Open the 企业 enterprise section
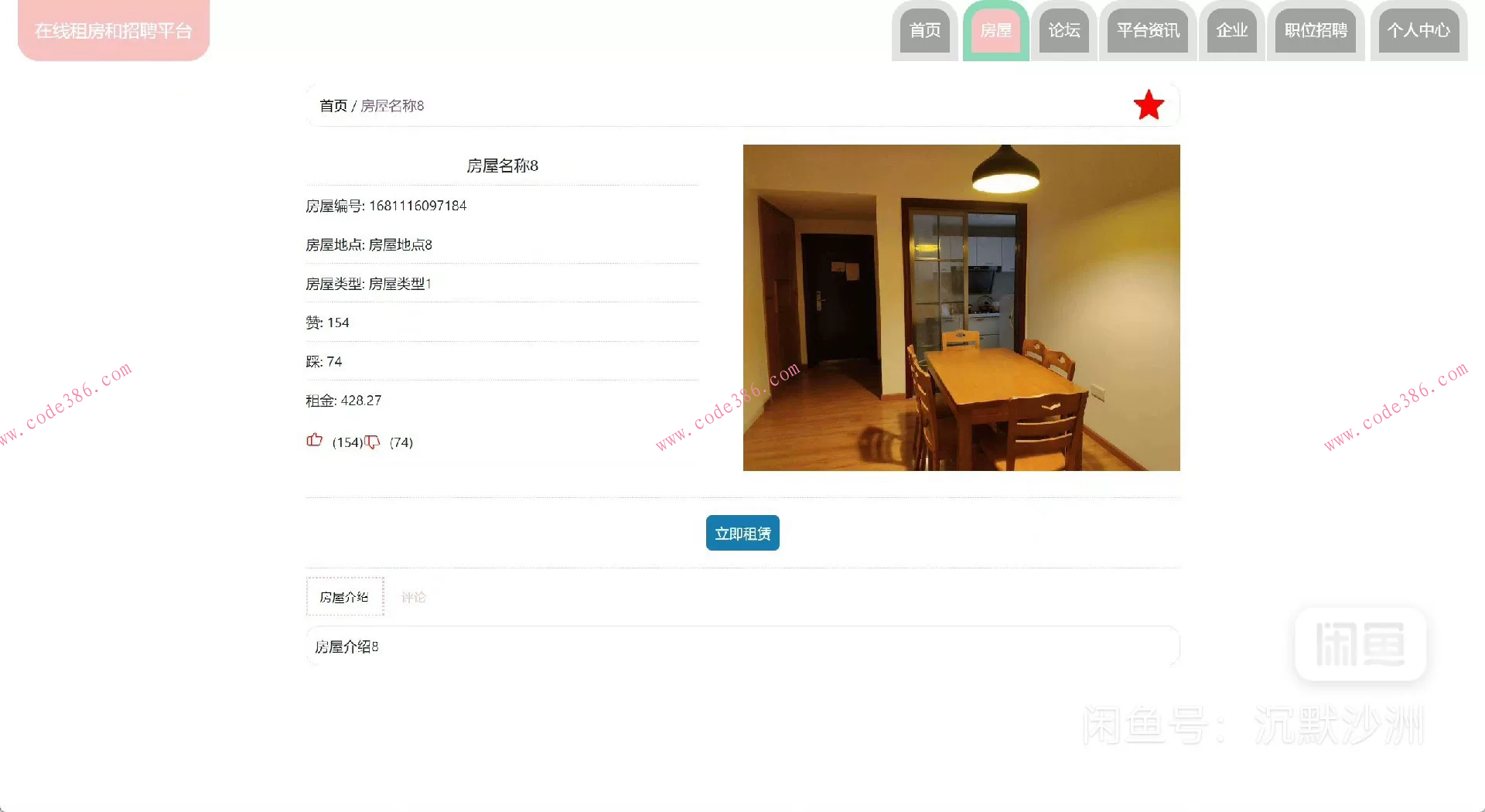 [x=1231, y=31]
